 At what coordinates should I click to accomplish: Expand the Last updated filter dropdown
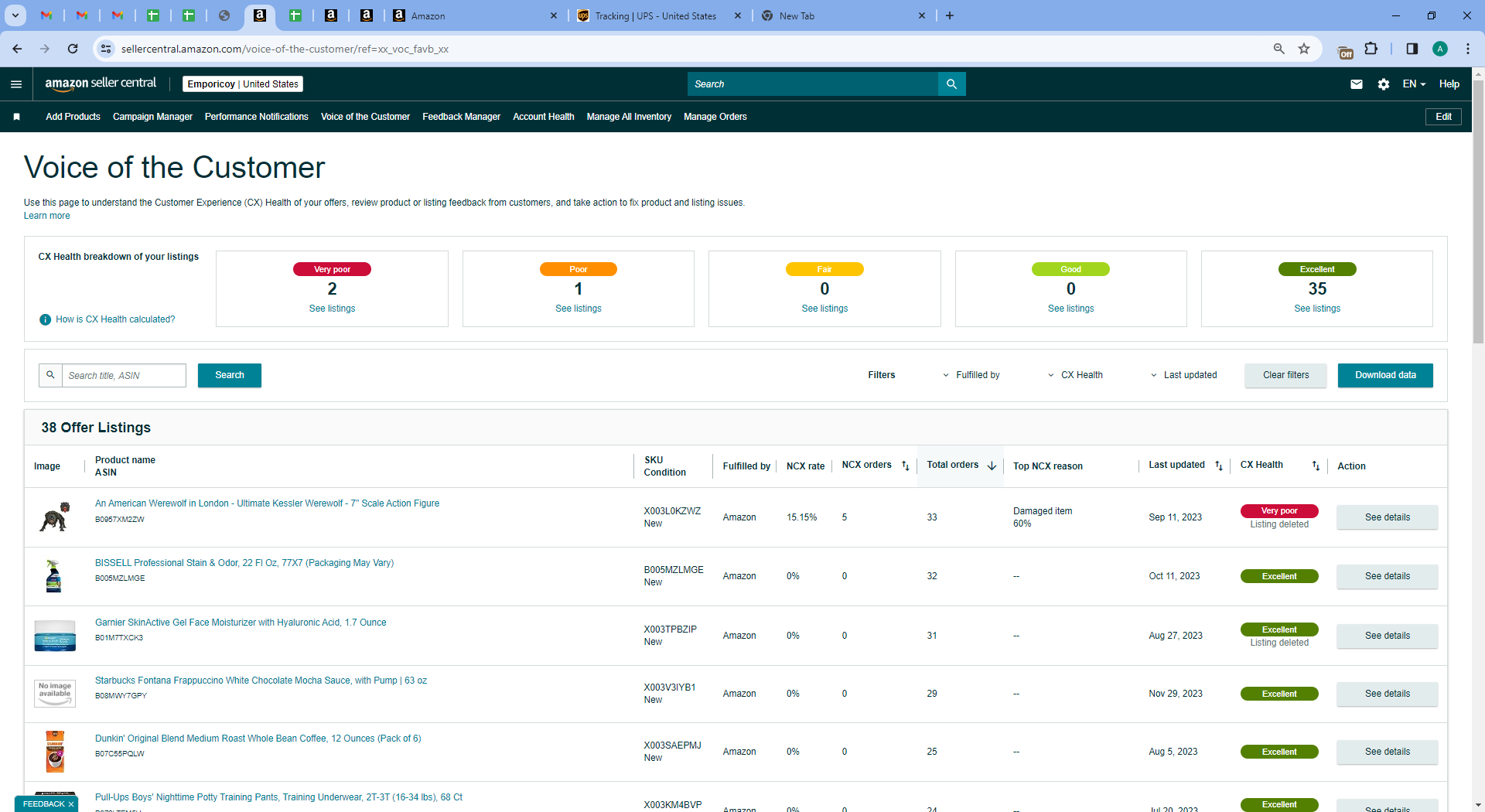point(1183,375)
